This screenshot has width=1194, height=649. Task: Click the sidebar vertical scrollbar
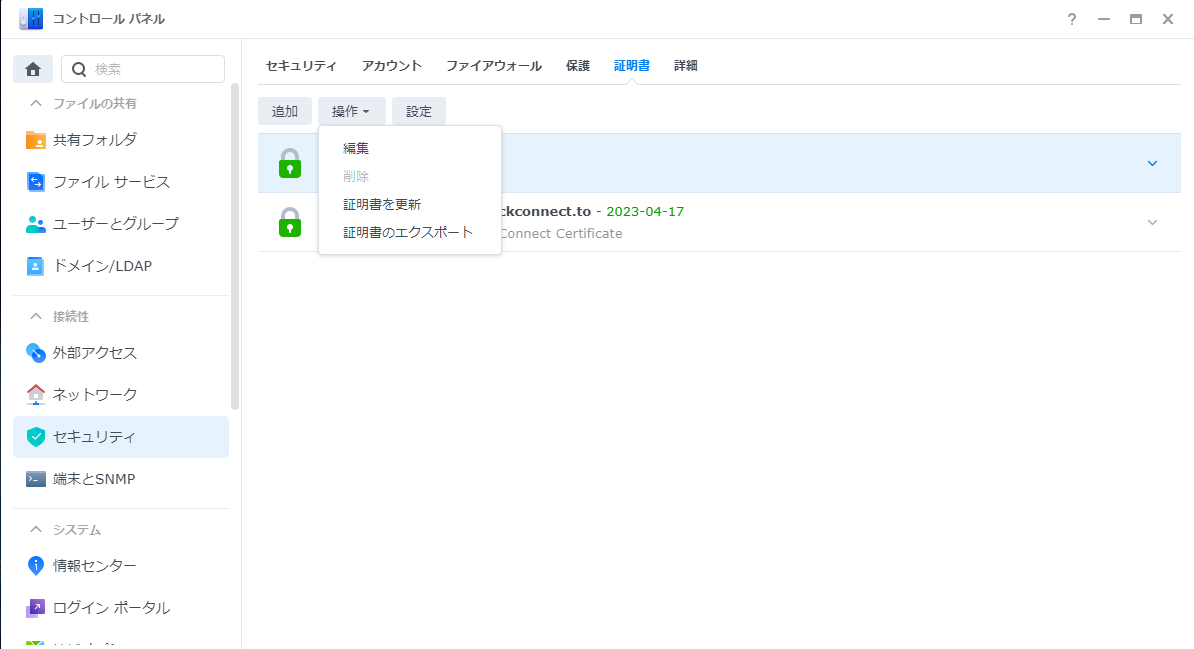point(235,248)
